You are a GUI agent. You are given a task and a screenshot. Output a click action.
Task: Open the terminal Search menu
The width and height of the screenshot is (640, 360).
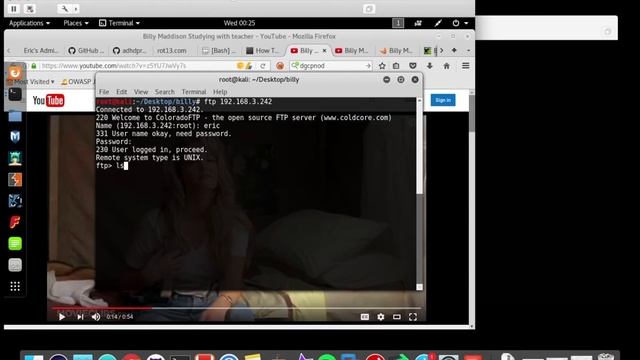pos(164,92)
